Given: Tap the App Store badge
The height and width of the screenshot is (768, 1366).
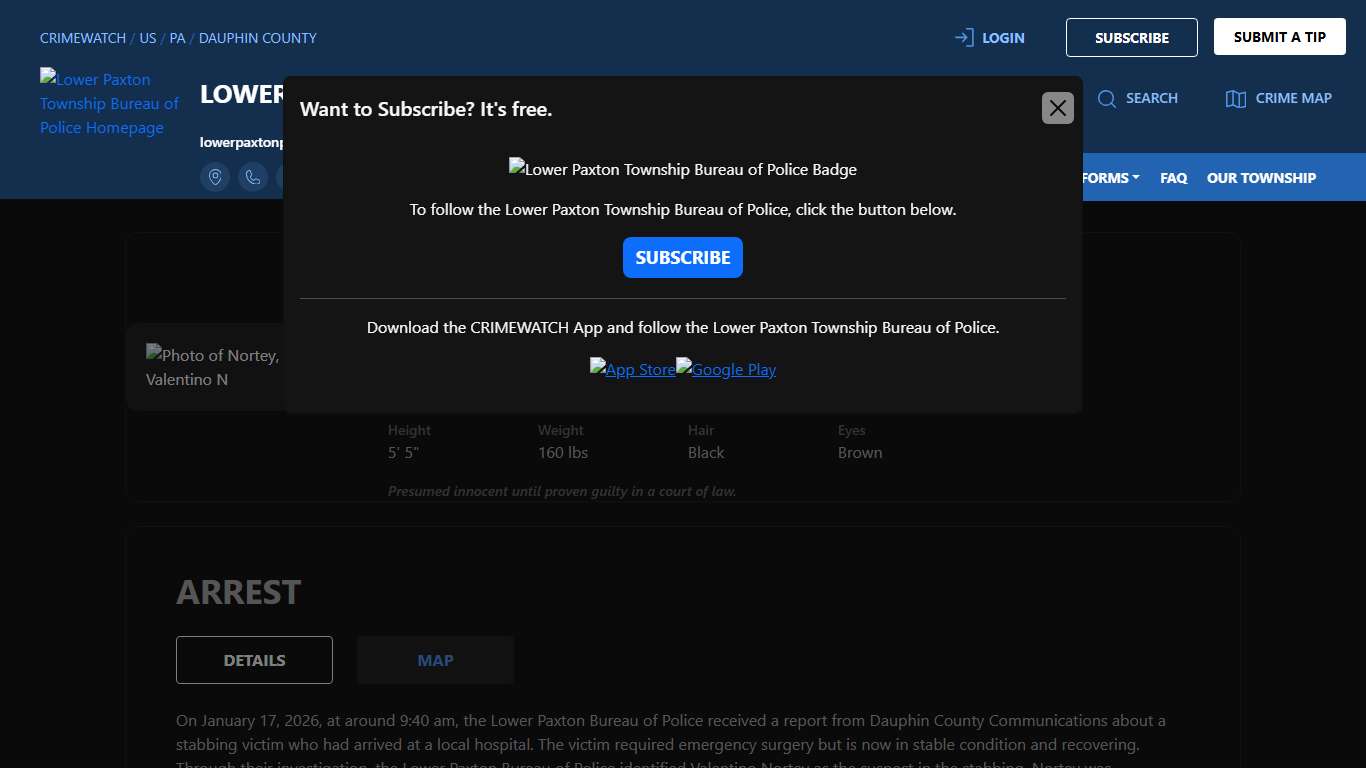Looking at the screenshot, I should [x=632, y=369].
